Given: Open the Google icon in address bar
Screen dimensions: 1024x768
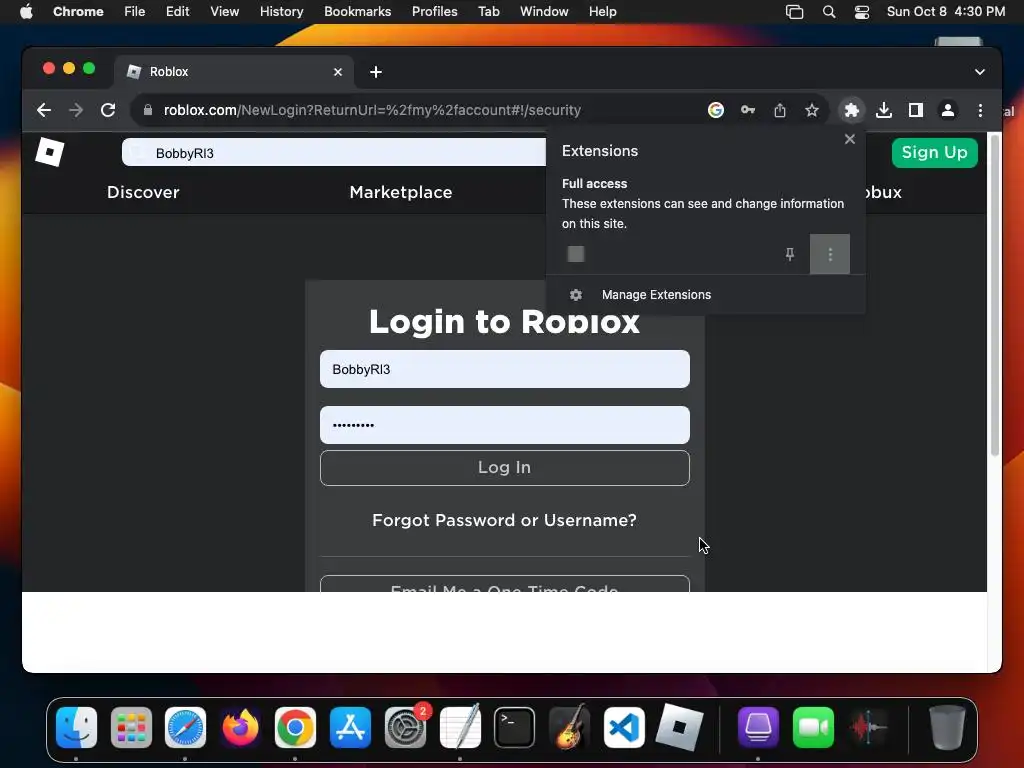Looking at the screenshot, I should click(716, 110).
